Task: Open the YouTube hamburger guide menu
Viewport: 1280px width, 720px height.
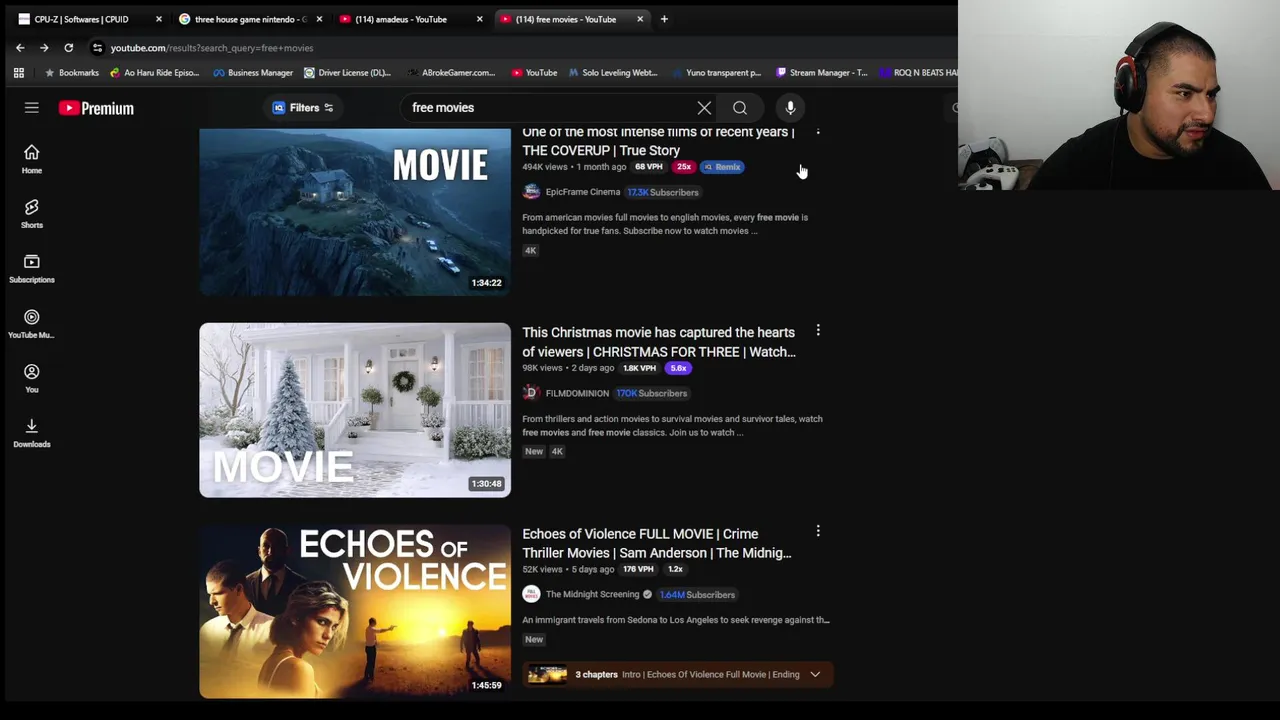Action: pyautogui.click(x=32, y=108)
